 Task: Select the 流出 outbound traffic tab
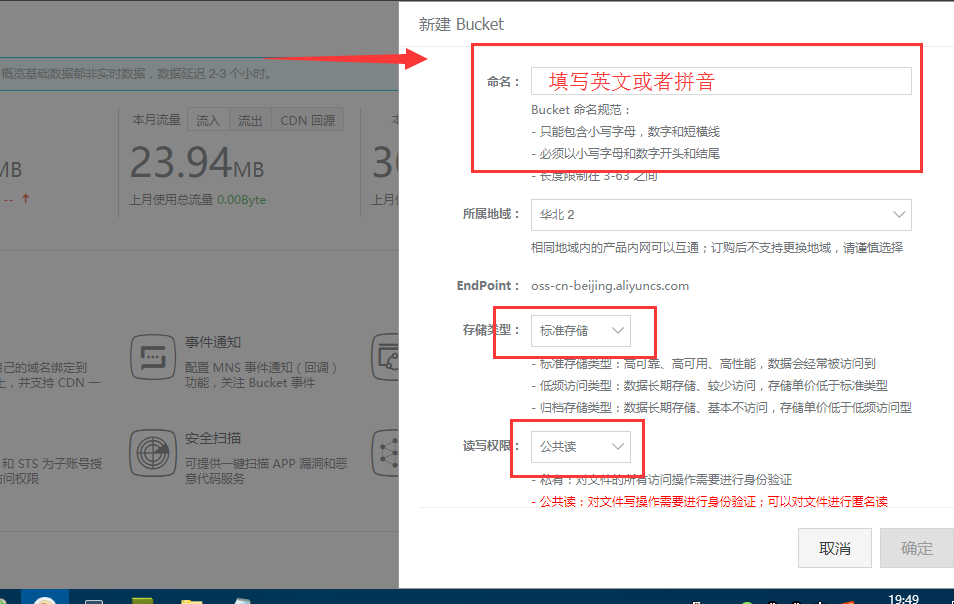pyautogui.click(x=250, y=120)
